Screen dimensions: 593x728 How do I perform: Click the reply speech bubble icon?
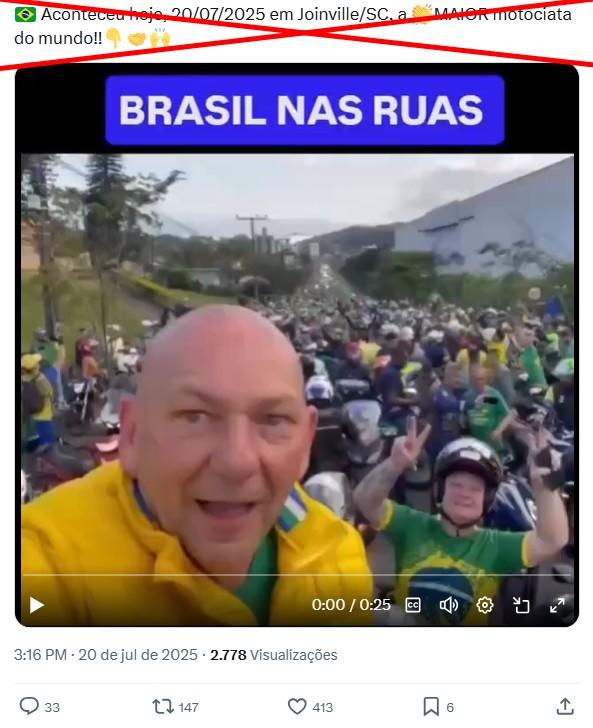[29, 706]
